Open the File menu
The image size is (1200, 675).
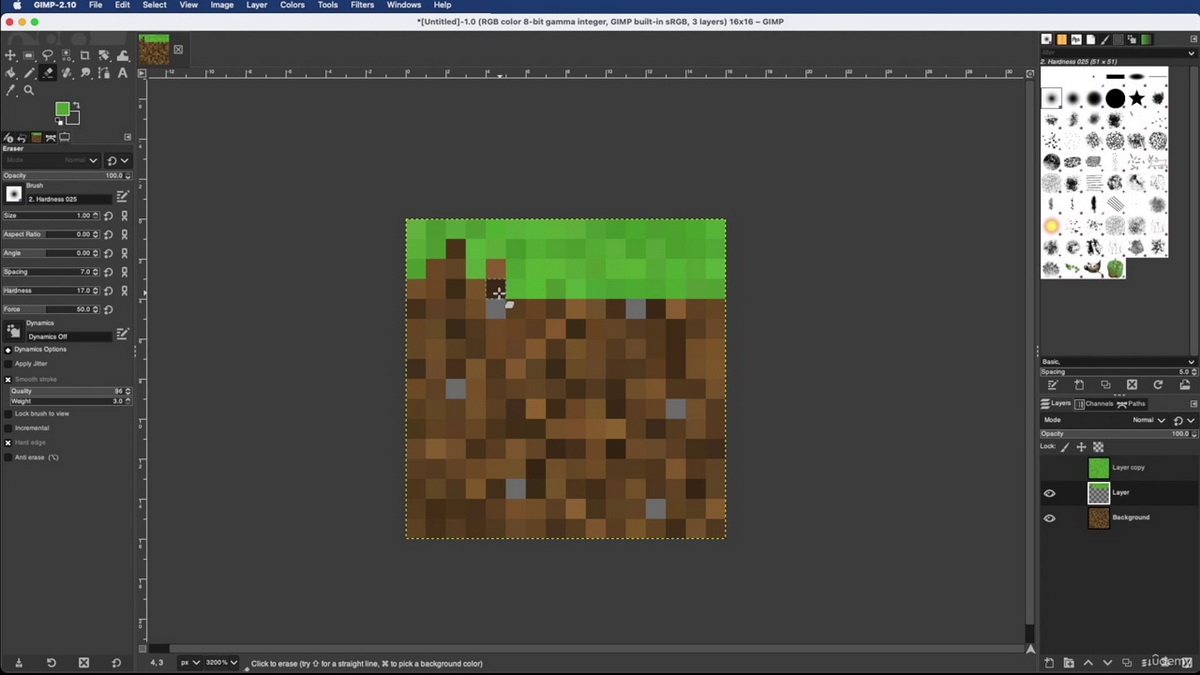[x=95, y=5]
